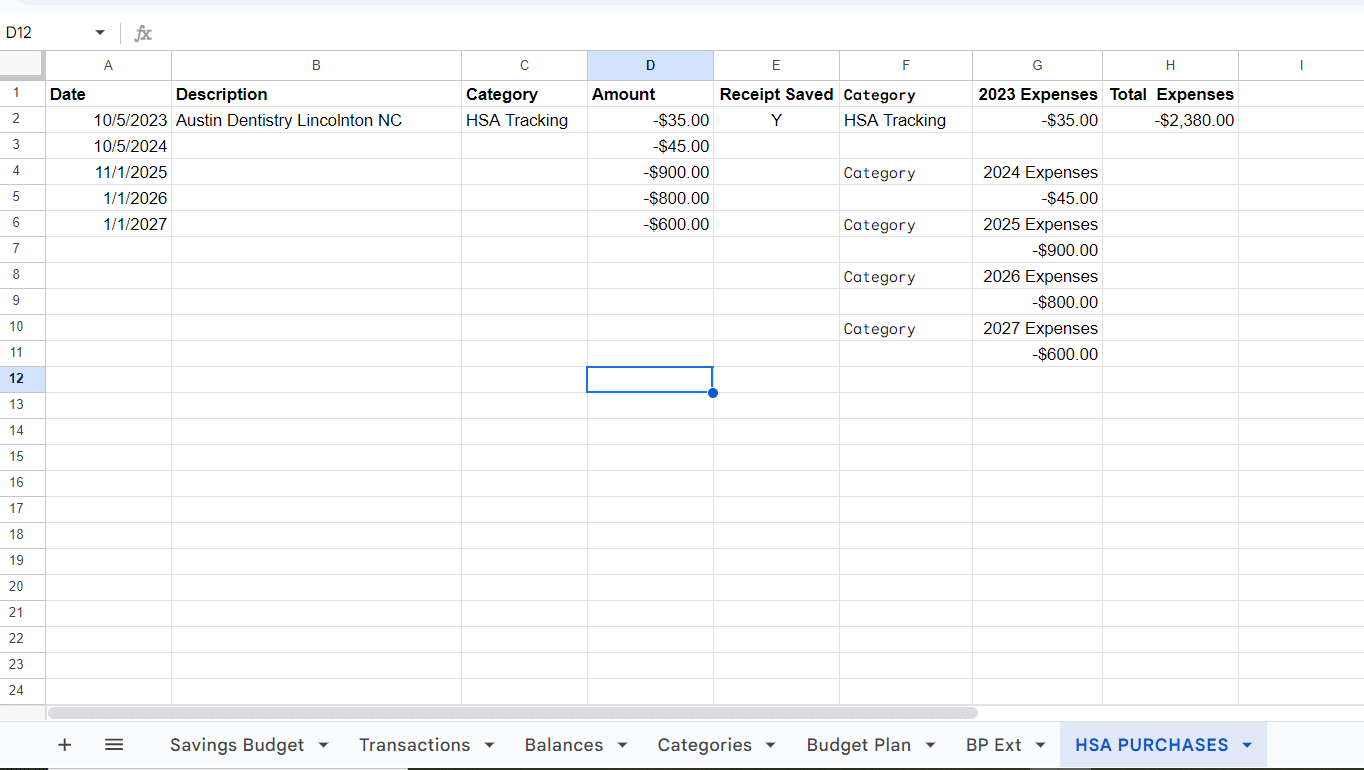1364x770 pixels.
Task: Select the Total Expenses header cell
Action: tap(1170, 94)
